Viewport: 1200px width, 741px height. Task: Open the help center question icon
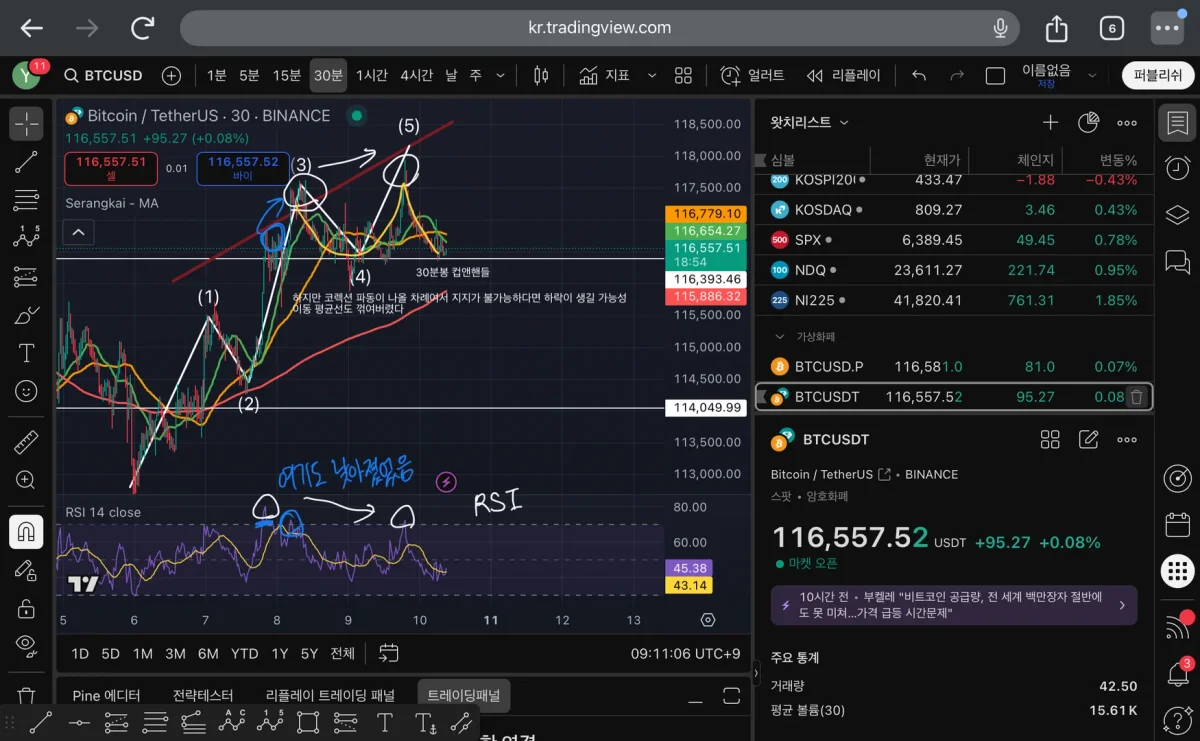point(1177,718)
